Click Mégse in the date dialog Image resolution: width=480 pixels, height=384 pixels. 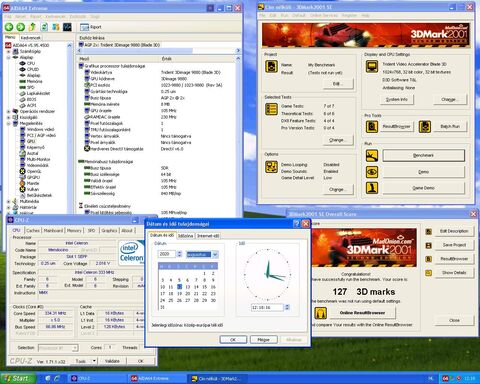coord(263,340)
